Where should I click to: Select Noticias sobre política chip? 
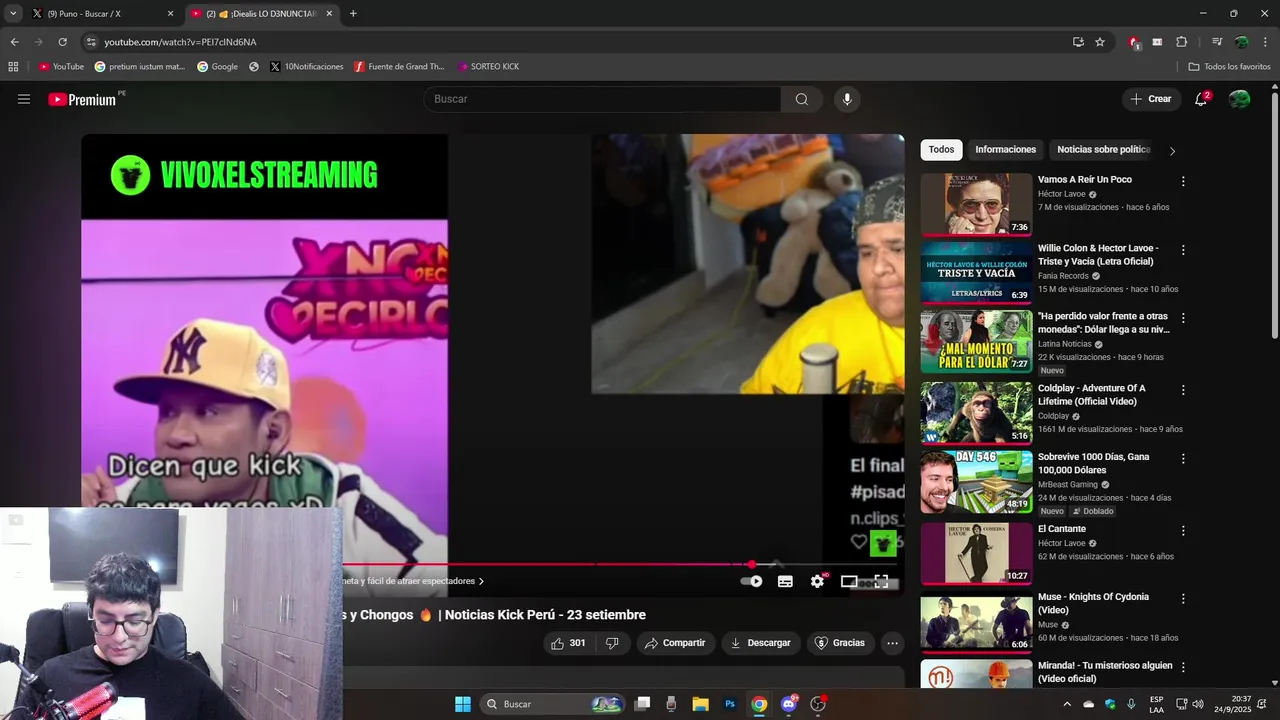tap(1103, 150)
